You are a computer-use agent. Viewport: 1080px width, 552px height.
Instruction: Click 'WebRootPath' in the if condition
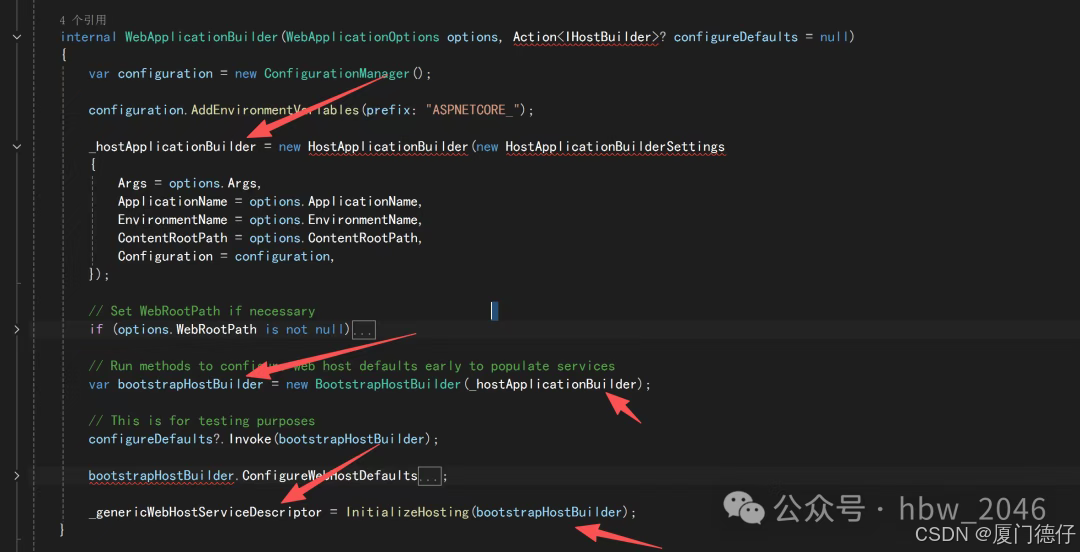pyautogui.click(x=216, y=329)
